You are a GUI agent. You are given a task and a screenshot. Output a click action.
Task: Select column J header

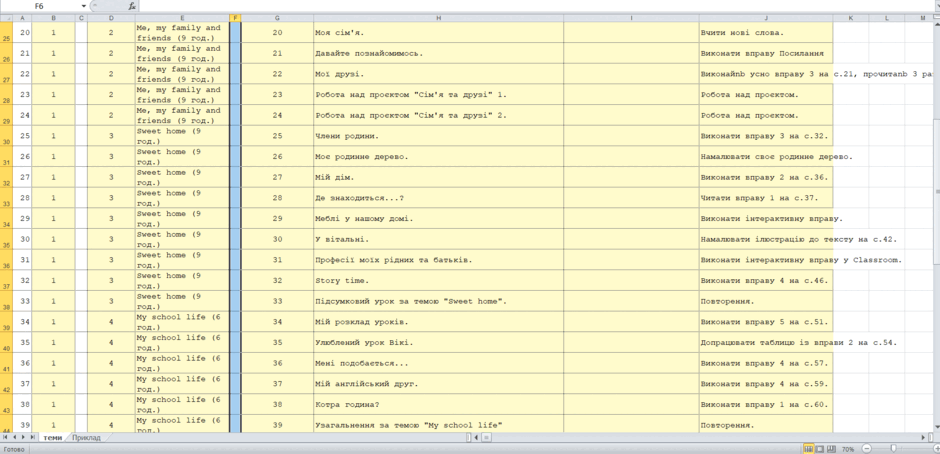tap(766, 19)
